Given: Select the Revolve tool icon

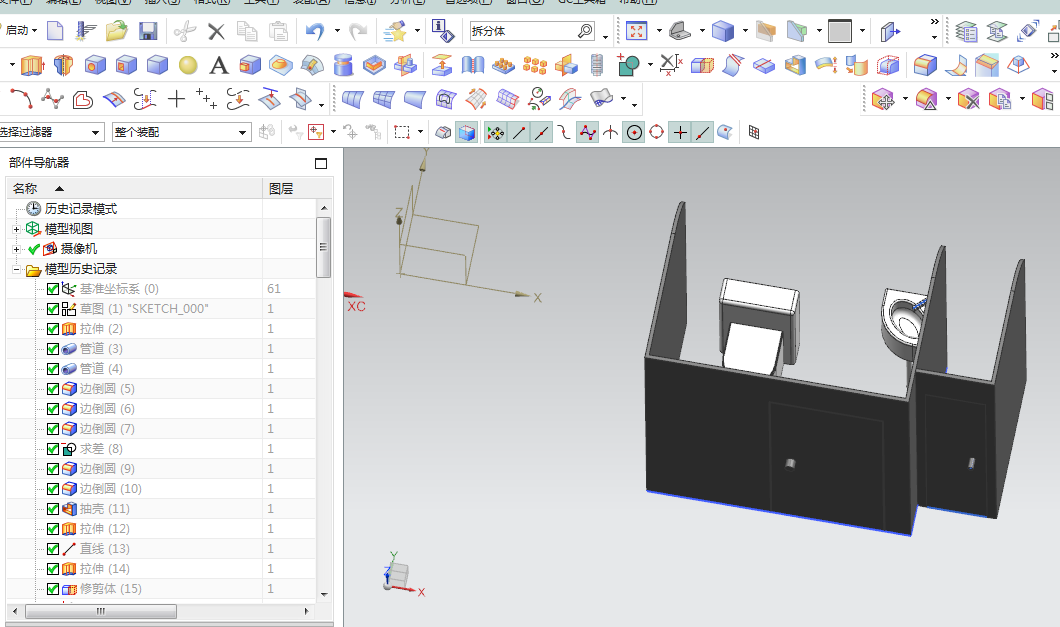Looking at the screenshot, I should click(64, 66).
